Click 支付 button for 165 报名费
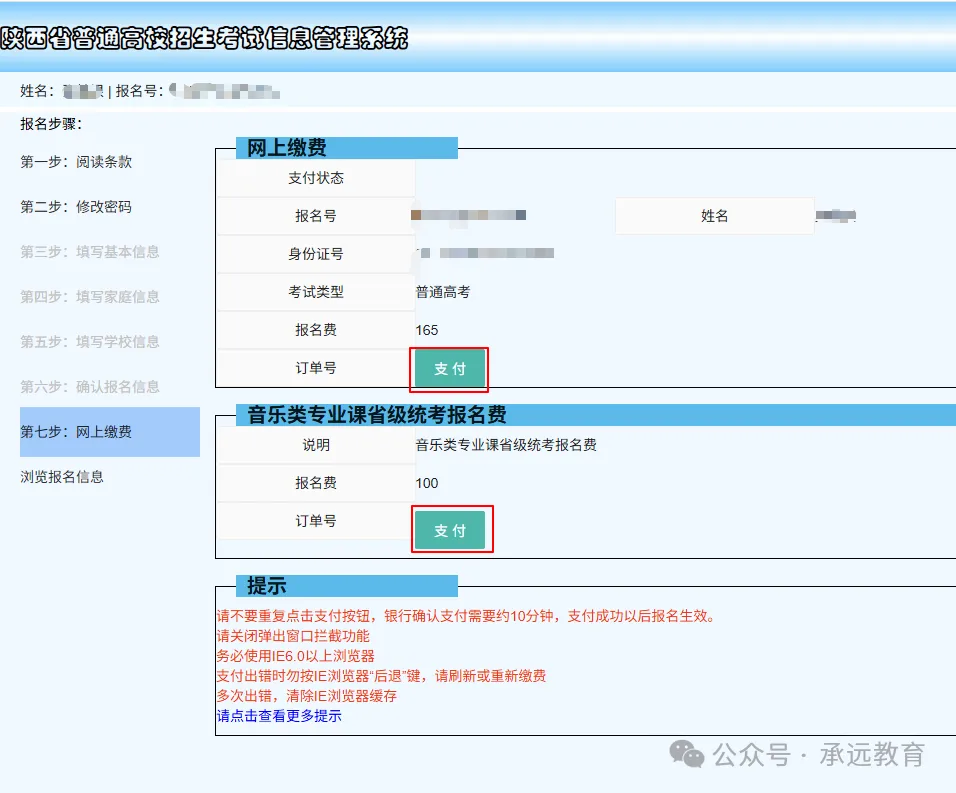The height and width of the screenshot is (793, 956). coord(450,369)
